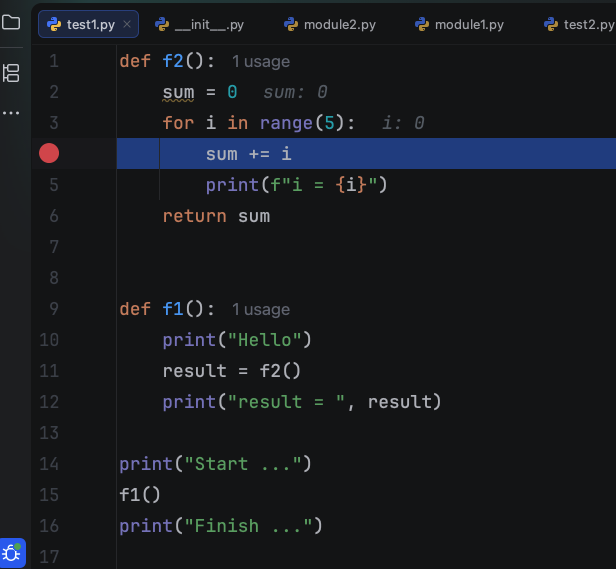Click the print("Start ...") statement

(215, 464)
